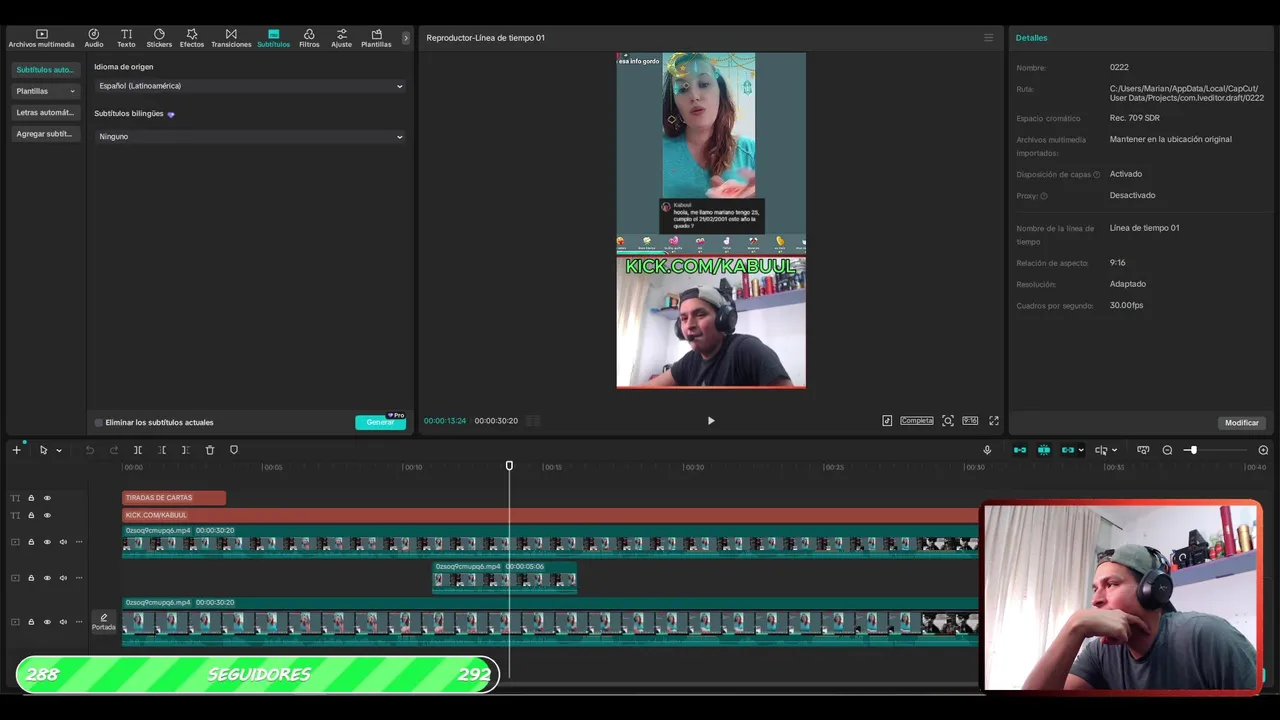Click the timeline zoom in icon
Screen dimensions: 1280x720
pos(1263,450)
